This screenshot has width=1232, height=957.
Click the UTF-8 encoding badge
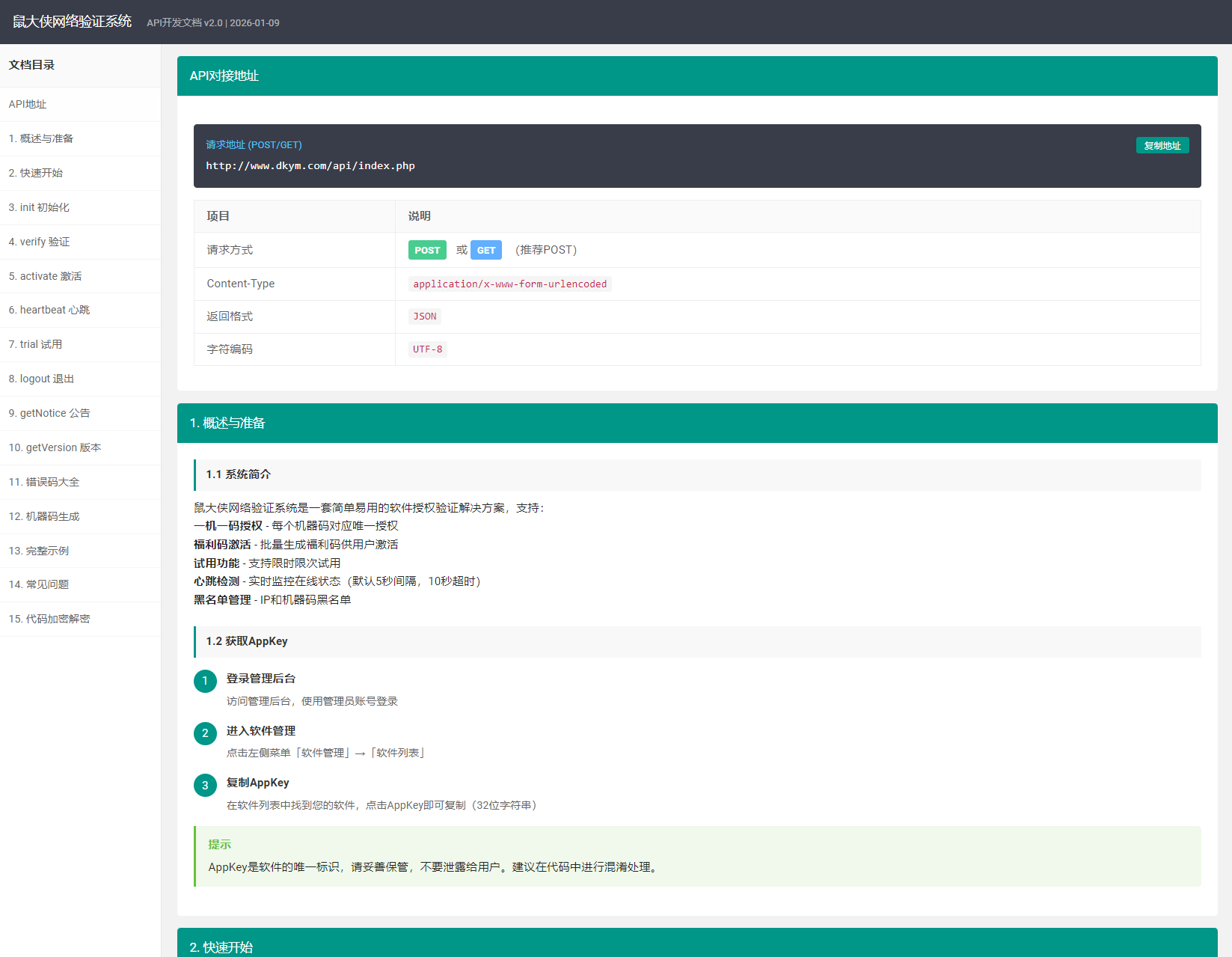426,349
